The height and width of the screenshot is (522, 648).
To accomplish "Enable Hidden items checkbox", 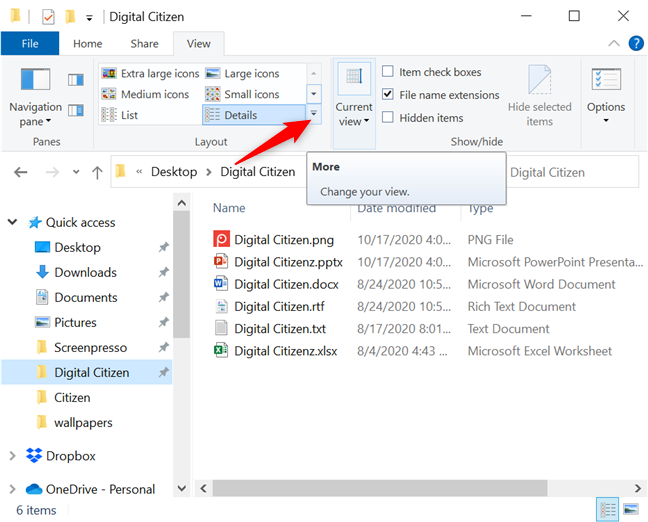I will point(388,117).
